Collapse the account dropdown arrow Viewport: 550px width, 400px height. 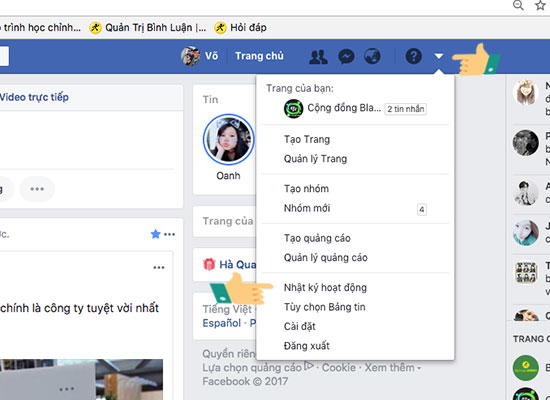pos(439,56)
